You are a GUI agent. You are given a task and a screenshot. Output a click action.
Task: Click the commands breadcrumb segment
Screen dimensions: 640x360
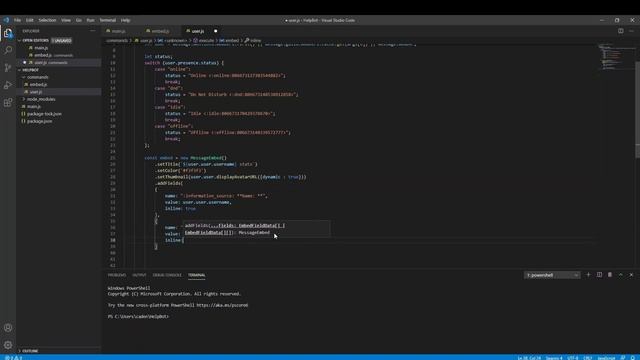(117, 40)
